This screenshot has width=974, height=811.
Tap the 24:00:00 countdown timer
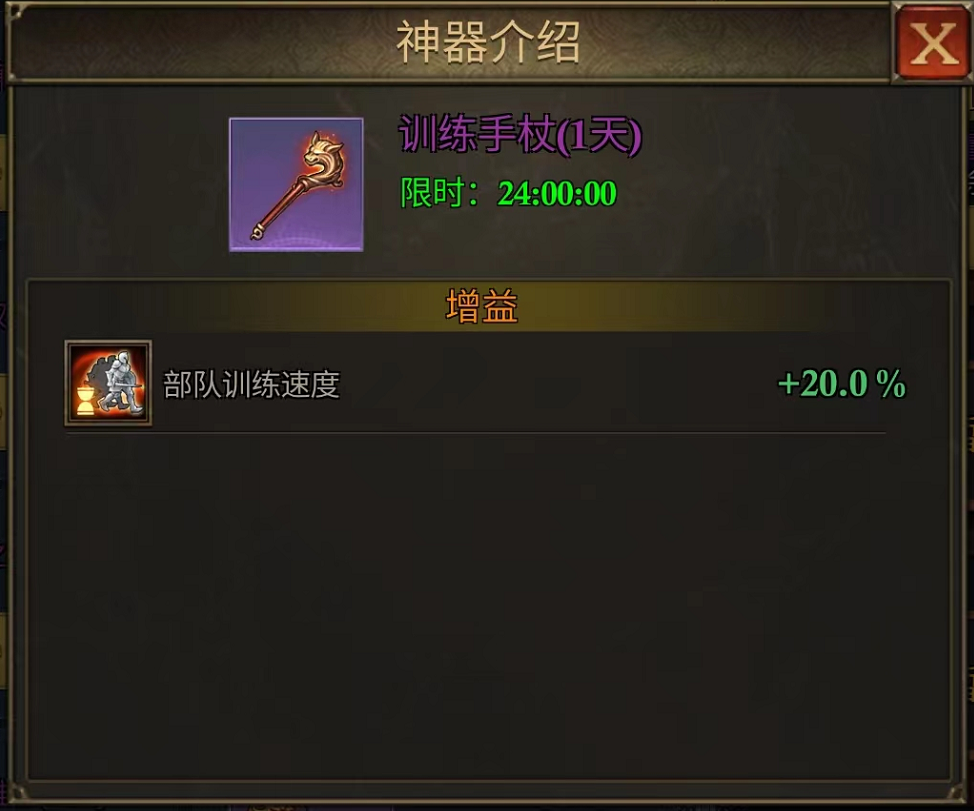557,193
